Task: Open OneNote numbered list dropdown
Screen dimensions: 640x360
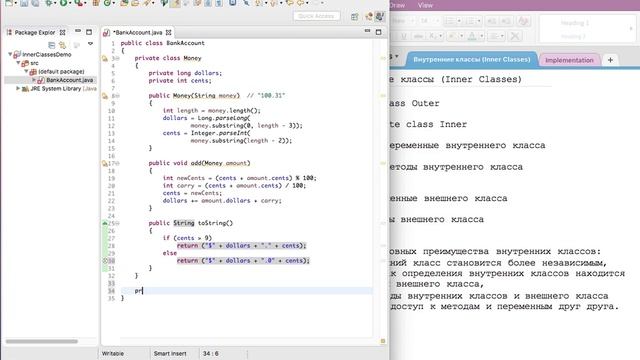Action: (479, 21)
